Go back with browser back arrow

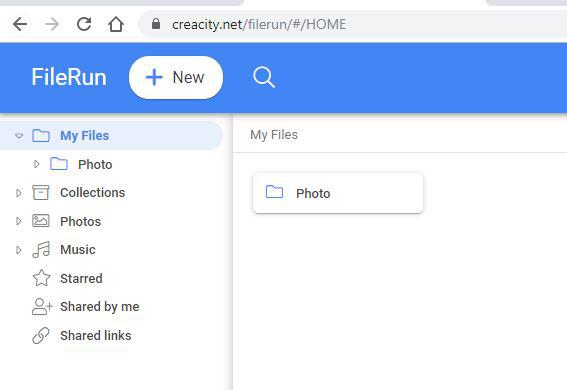(20, 24)
